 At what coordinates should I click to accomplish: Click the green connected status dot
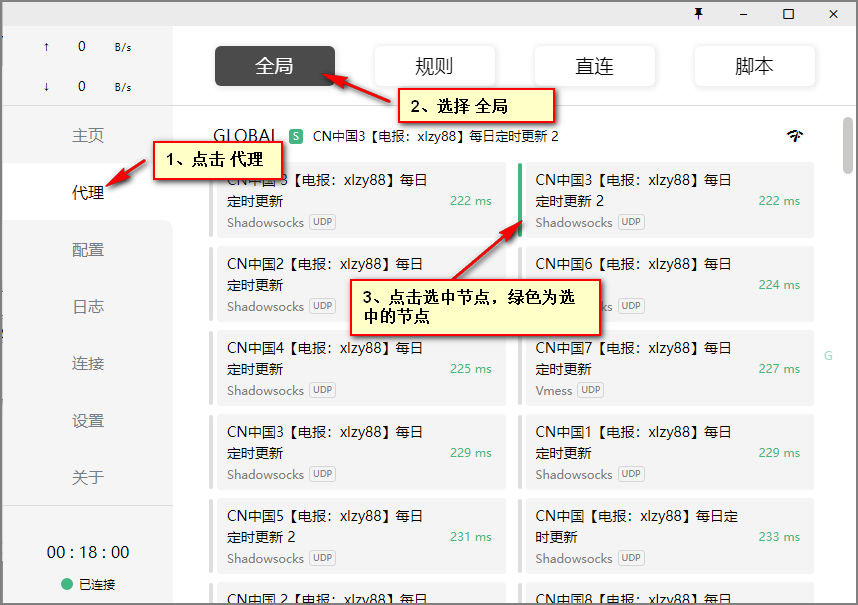point(67,584)
